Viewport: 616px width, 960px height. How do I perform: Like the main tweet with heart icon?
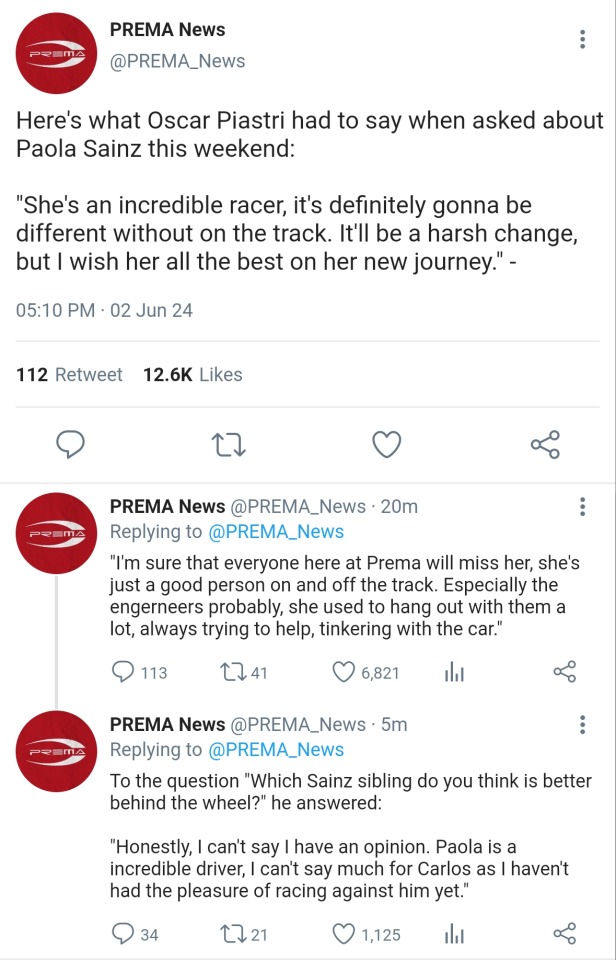point(387,444)
